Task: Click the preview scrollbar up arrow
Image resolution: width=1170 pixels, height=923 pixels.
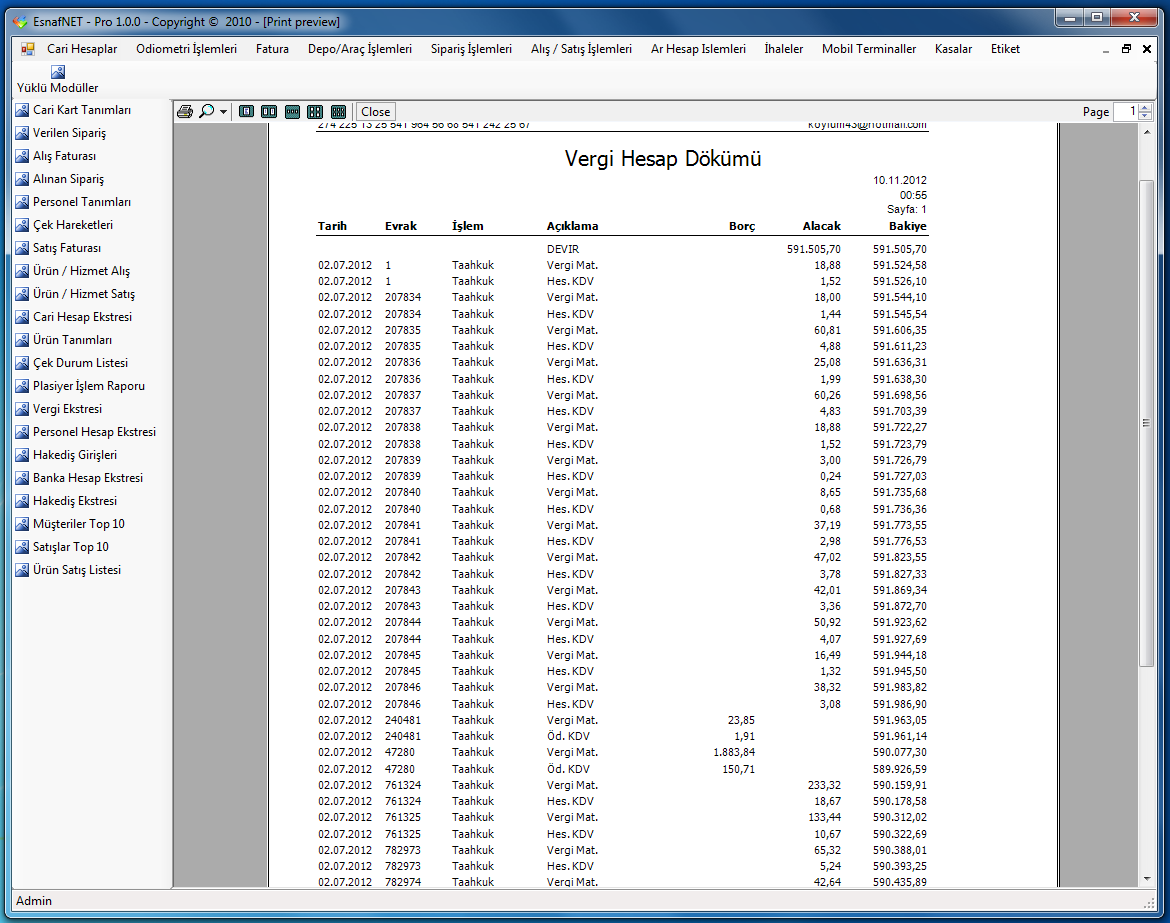Action: (x=1147, y=132)
